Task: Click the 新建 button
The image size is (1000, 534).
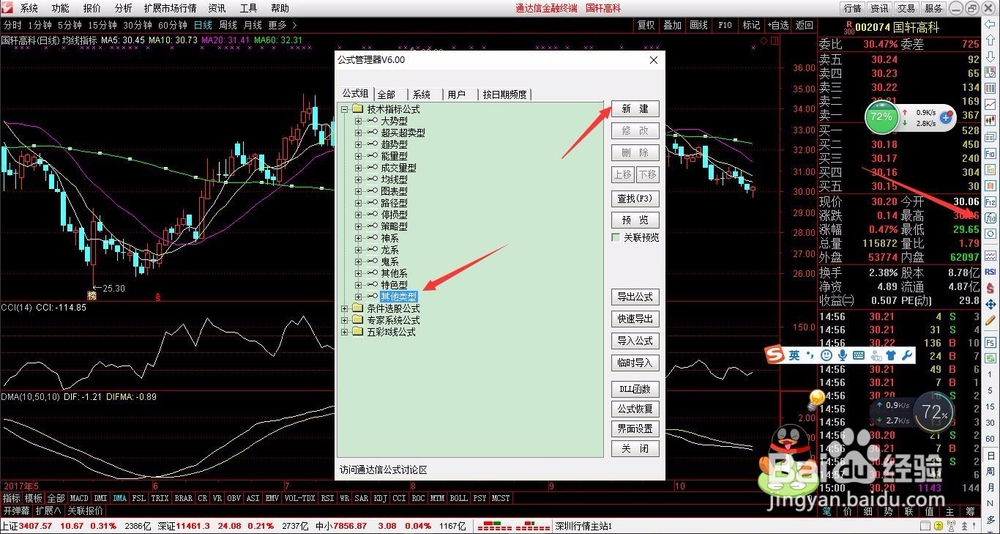Action: pos(635,109)
